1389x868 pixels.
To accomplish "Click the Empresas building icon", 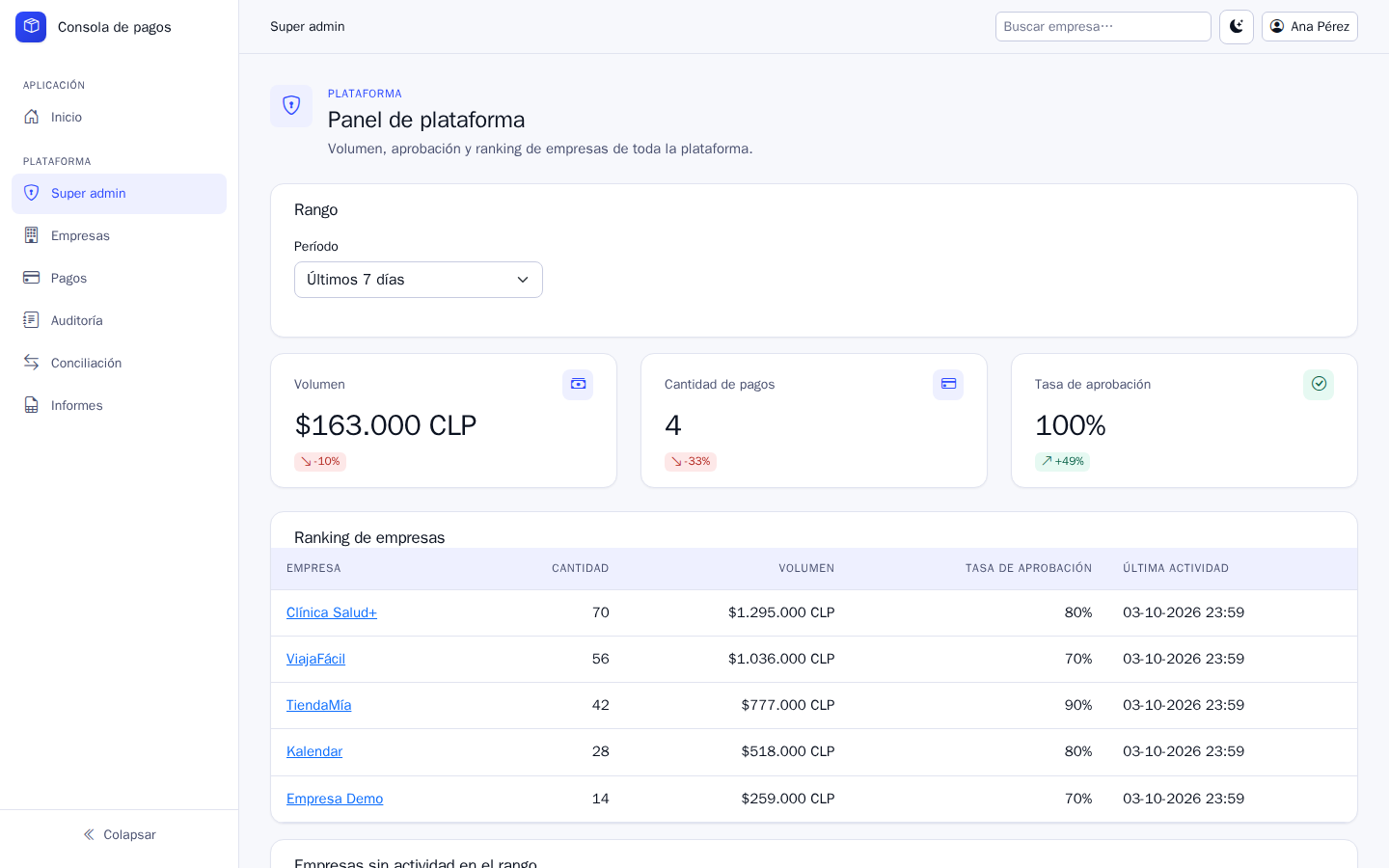I will point(32,235).
